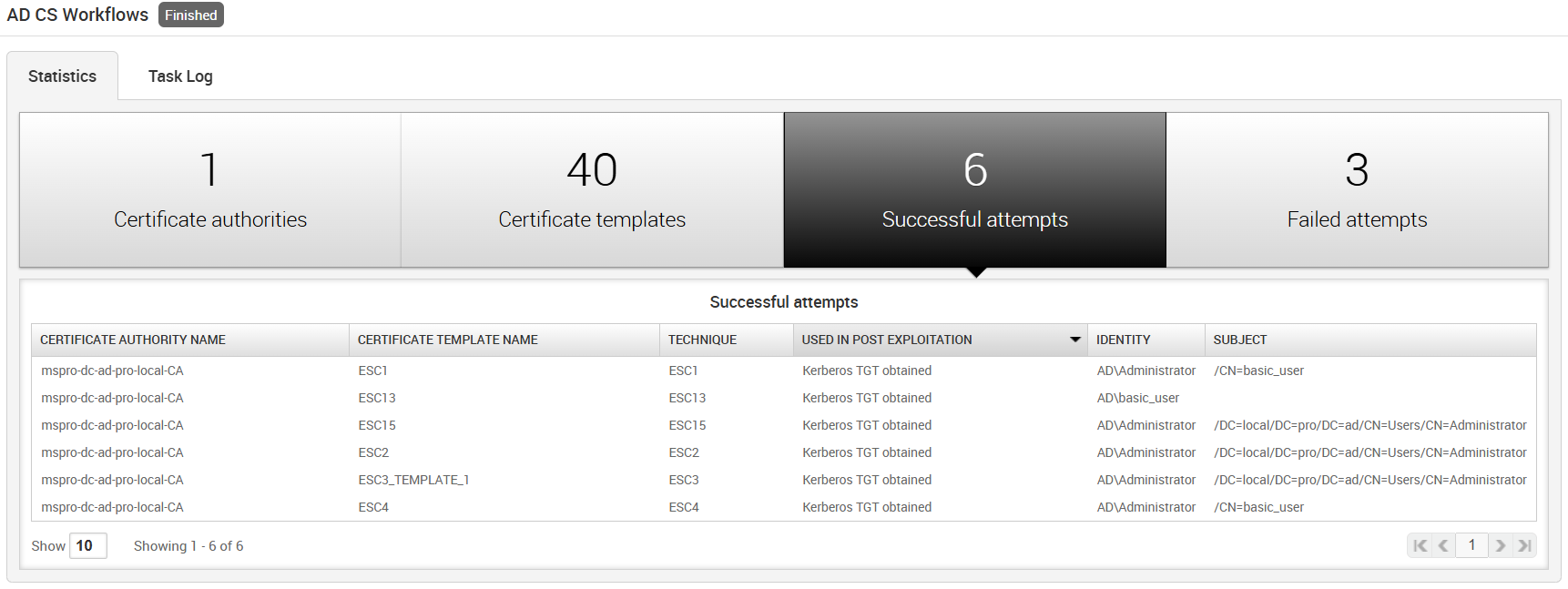The width and height of the screenshot is (1568, 589).
Task: Select the Statistics tab
Action: [62, 76]
